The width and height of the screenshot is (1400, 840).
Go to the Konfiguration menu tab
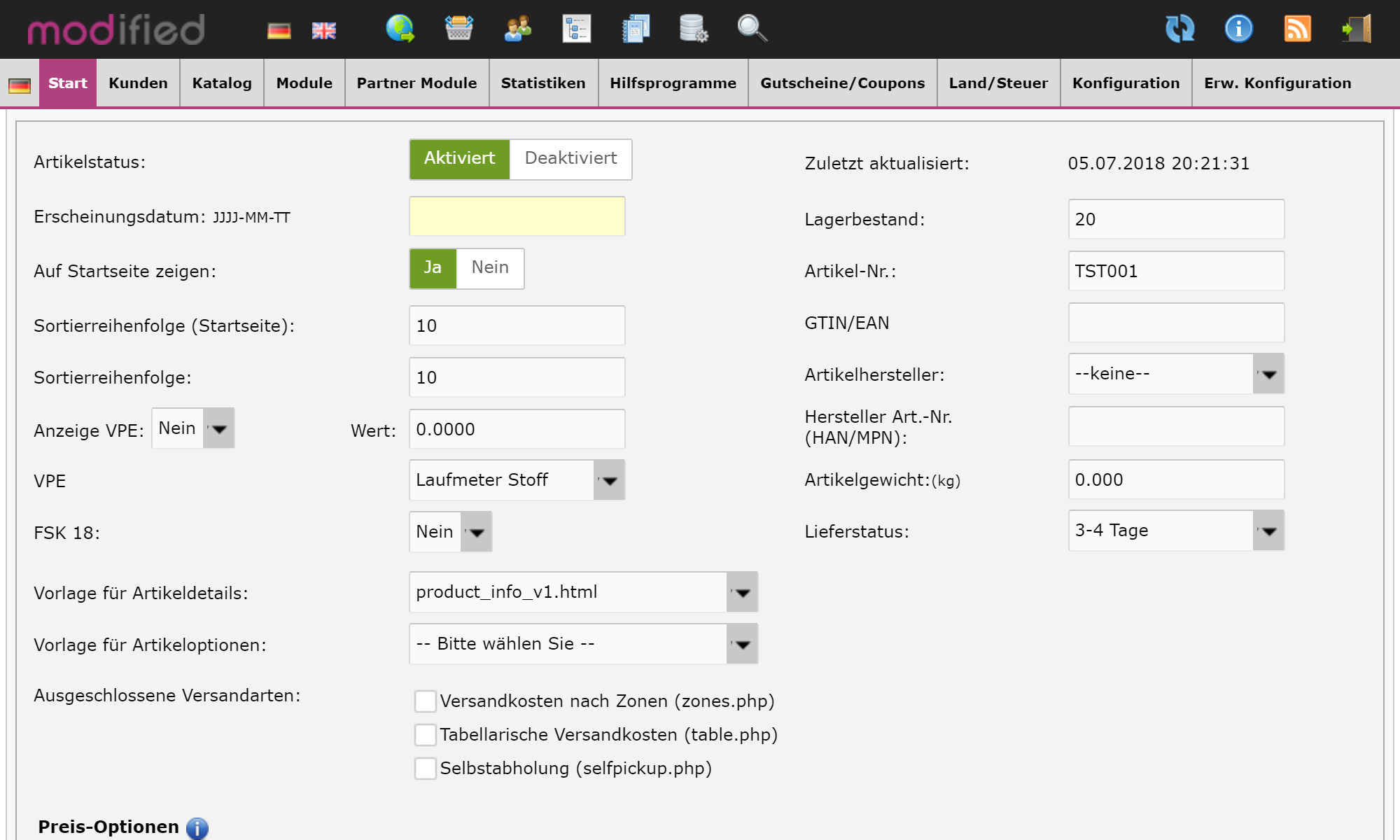click(x=1126, y=83)
